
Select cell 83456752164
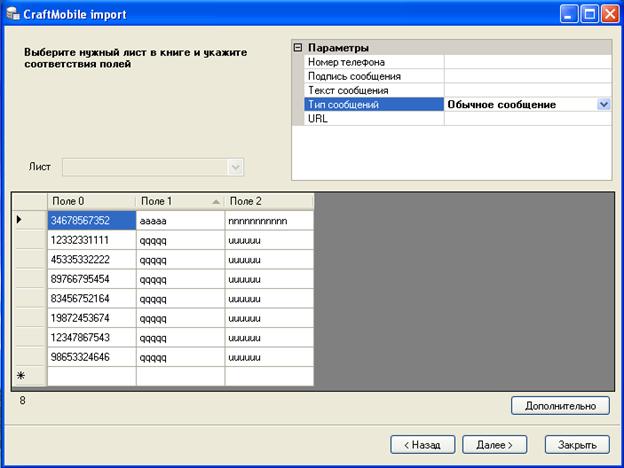[x=92, y=298]
